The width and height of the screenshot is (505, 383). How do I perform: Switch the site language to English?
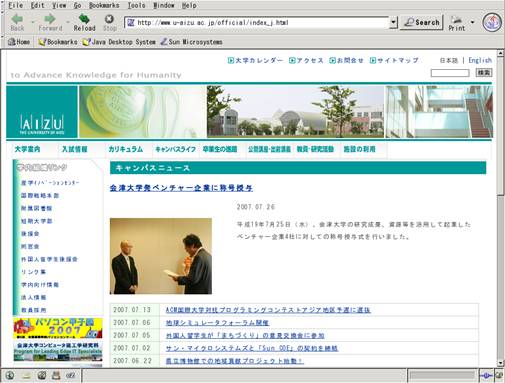click(480, 60)
